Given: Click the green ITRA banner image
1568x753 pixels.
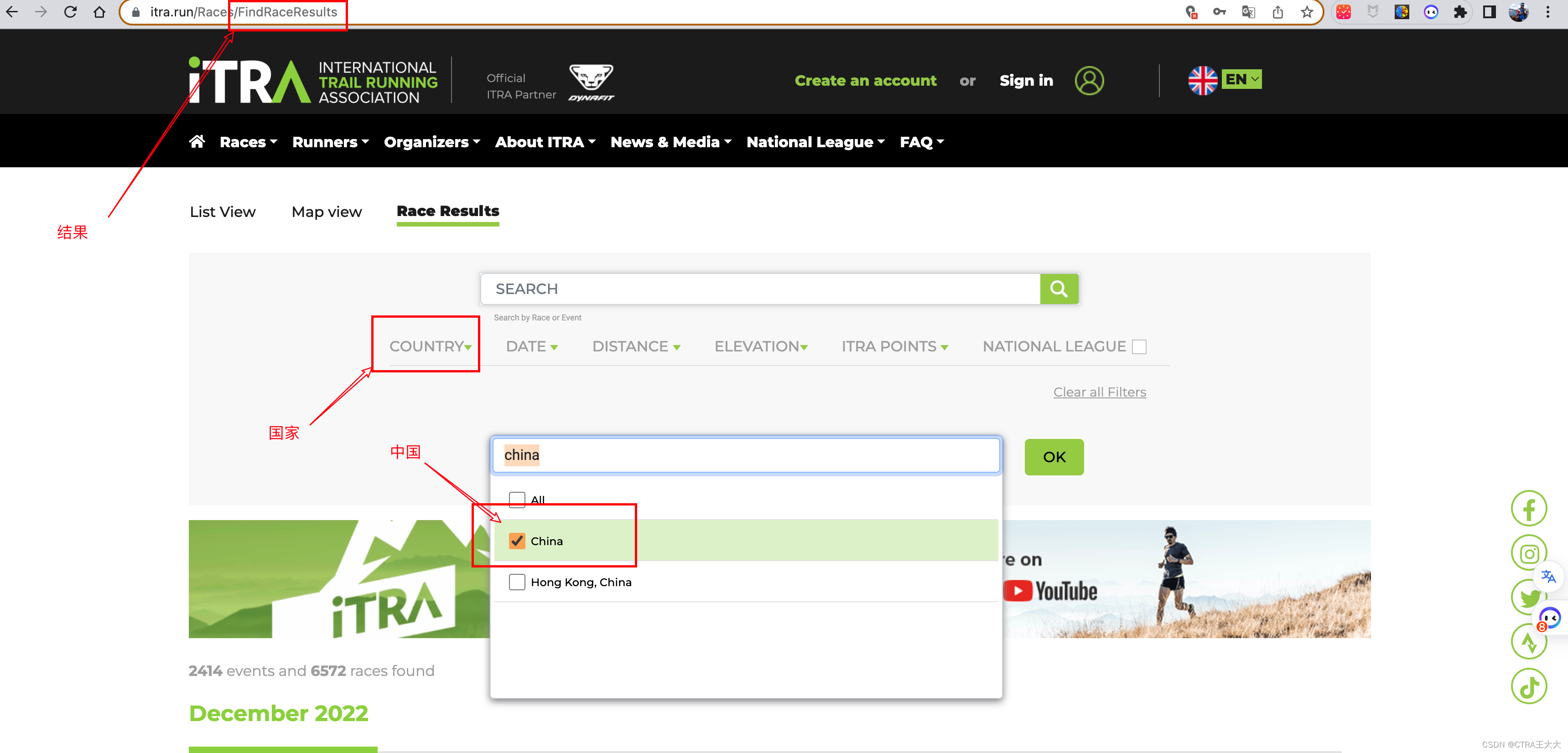Looking at the screenshot, I should click(340, 578).
